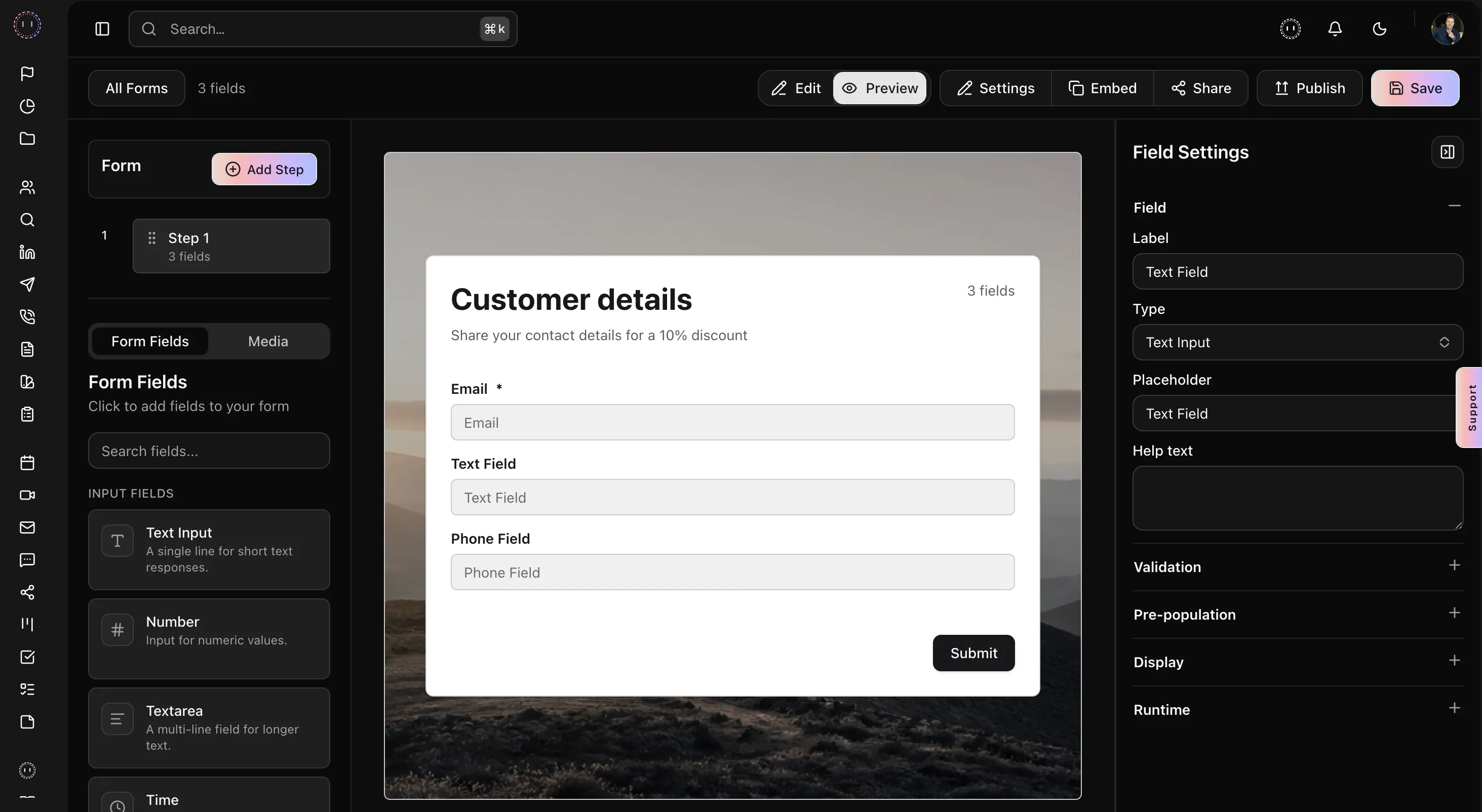
Task: Select Step 1 in the steps list
Action: tap(231, 246)
